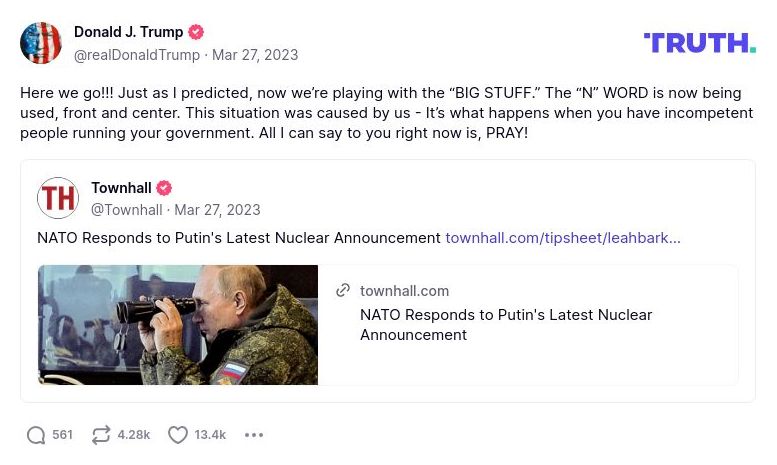The height and width of the screenshot is (465, 777).
Task: Click the reply comment bubble icon
Action: click(36, 435)
